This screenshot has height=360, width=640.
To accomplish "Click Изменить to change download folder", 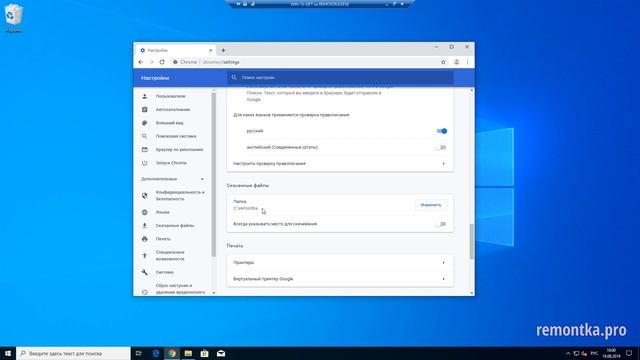I will tap(431, 205).
